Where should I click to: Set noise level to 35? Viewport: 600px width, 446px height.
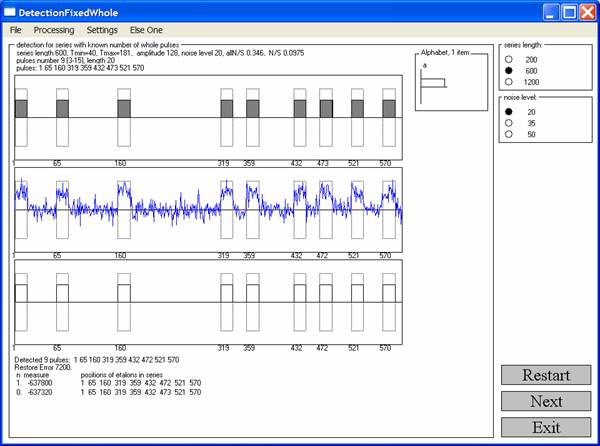tap(509, 123)
